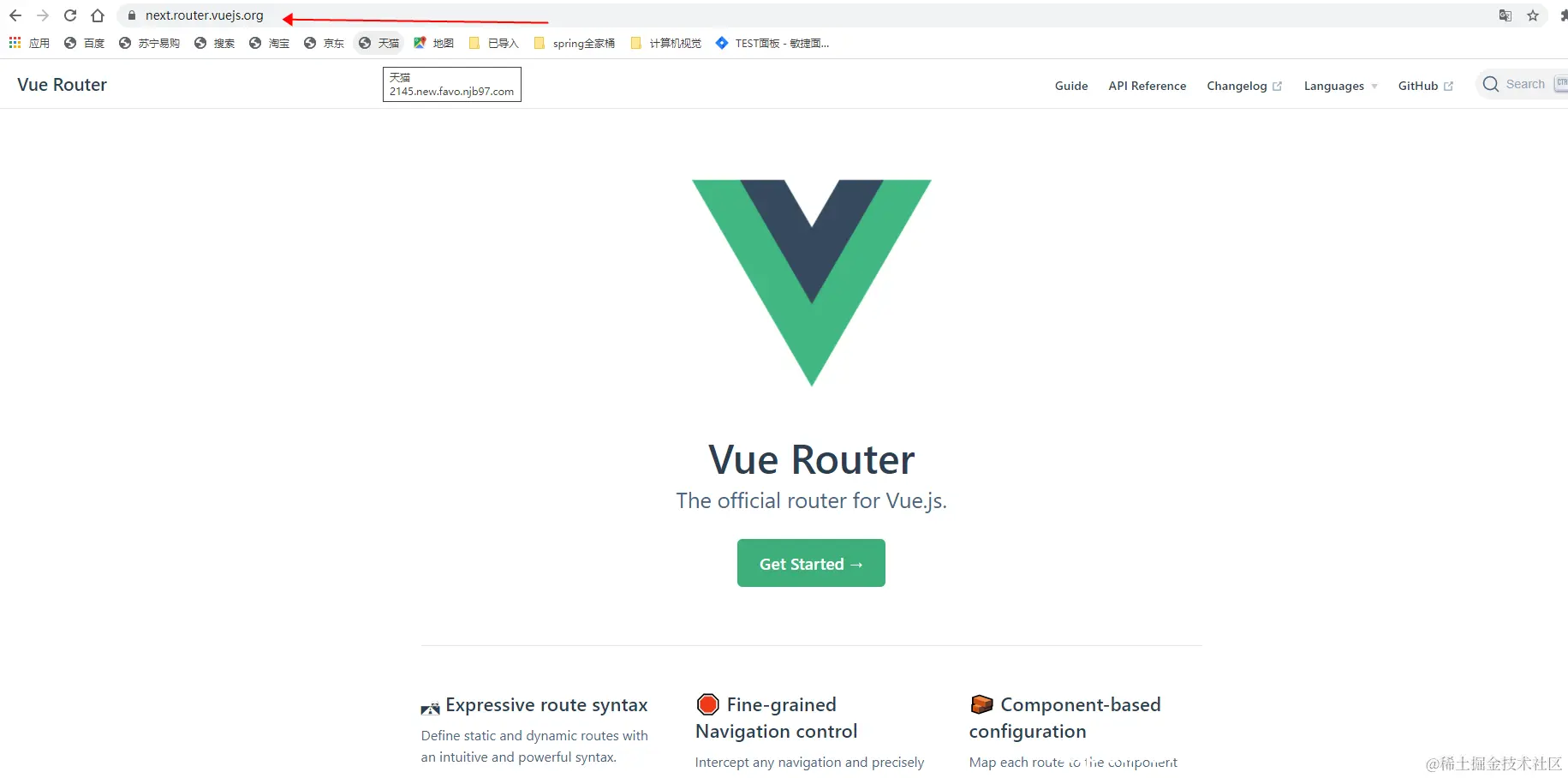Viewport: 1568px width, 778px height.
Task: Open the GitHub external link
Action: 1425,86
